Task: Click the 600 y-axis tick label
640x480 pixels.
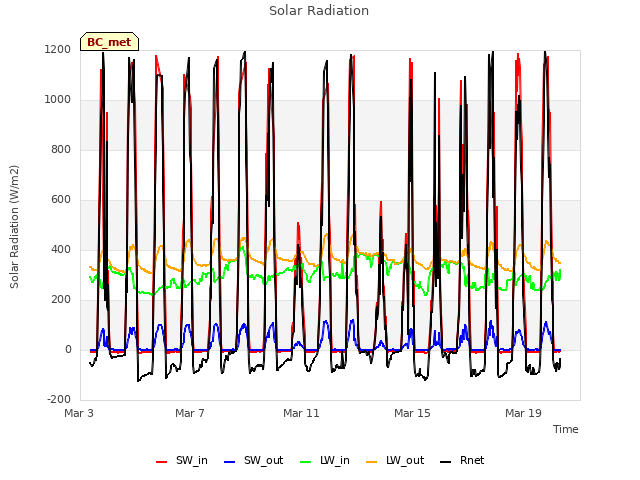Action: tap(61, 200)
